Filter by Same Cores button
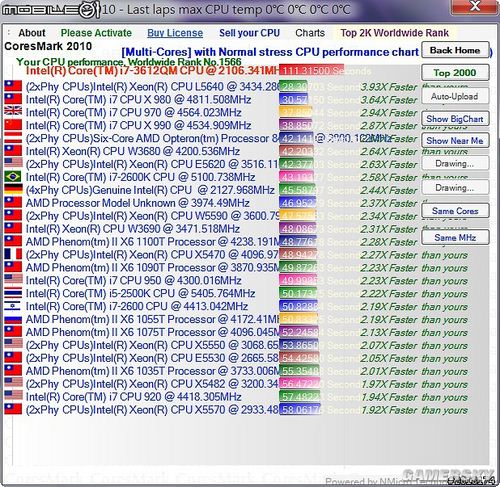The width and height of the screenshot is (500, 487). 455,211
